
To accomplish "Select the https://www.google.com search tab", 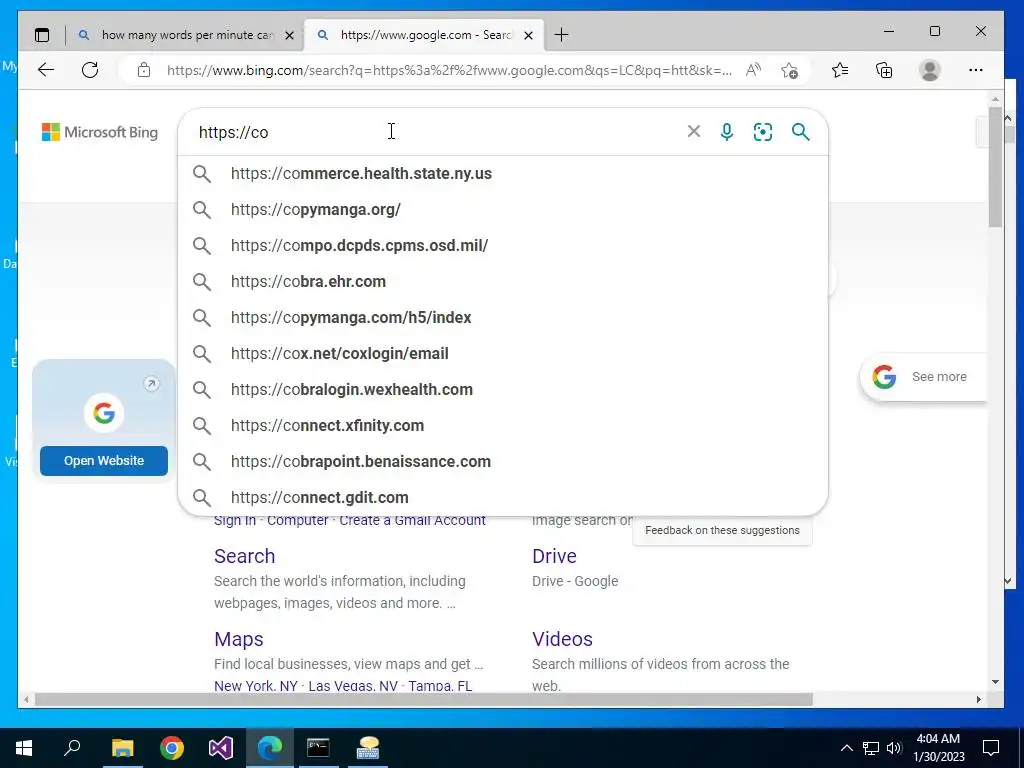I will 424,35.
